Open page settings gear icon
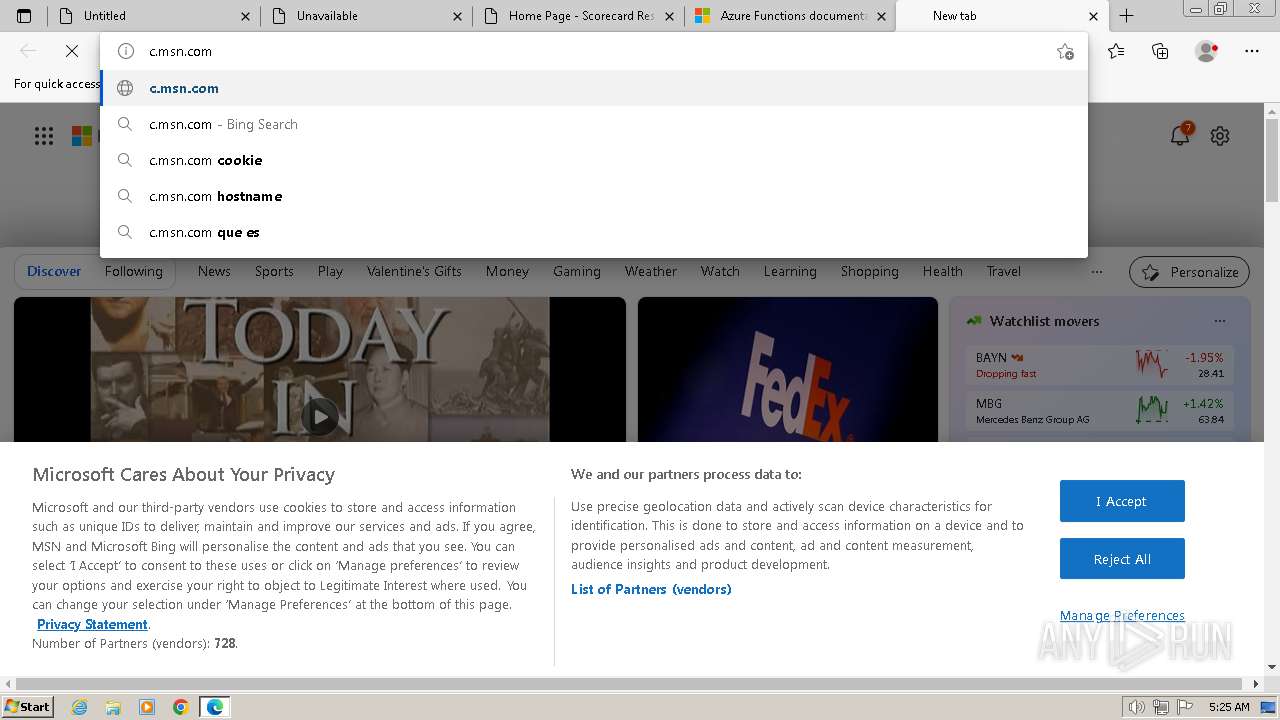 click(1220, 136)
